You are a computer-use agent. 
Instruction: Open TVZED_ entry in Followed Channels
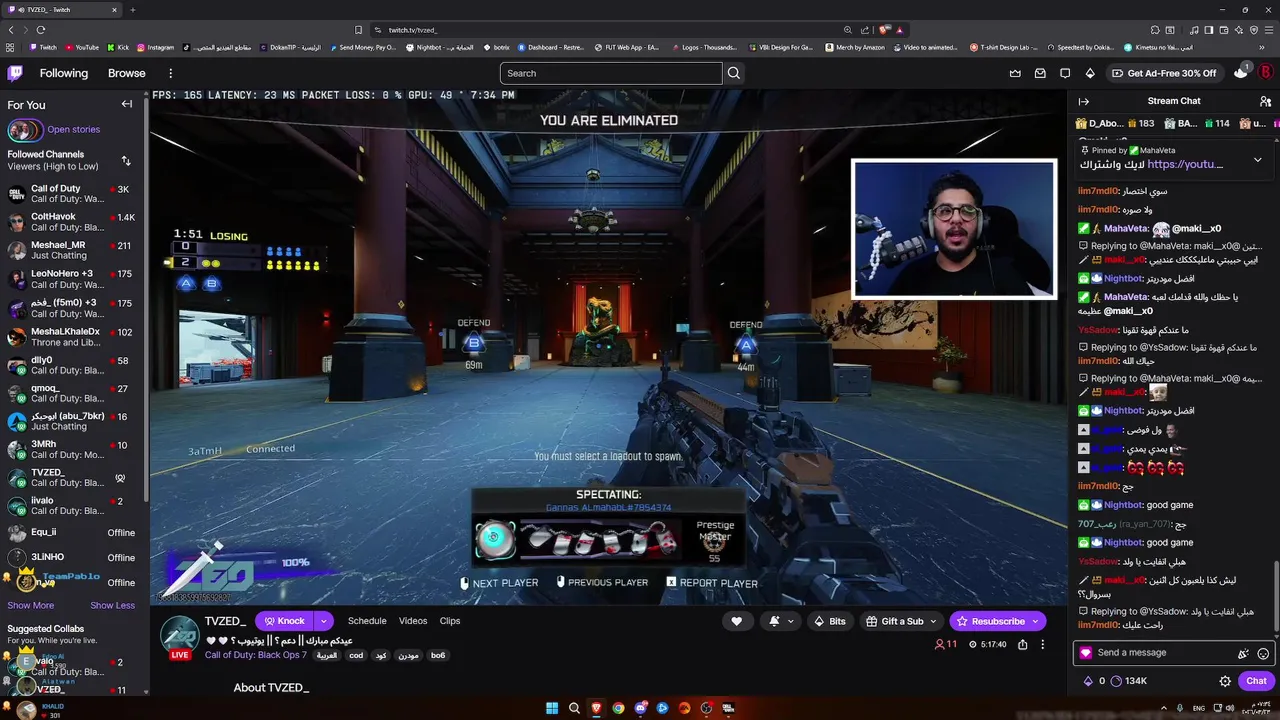[x=72, y=478]
